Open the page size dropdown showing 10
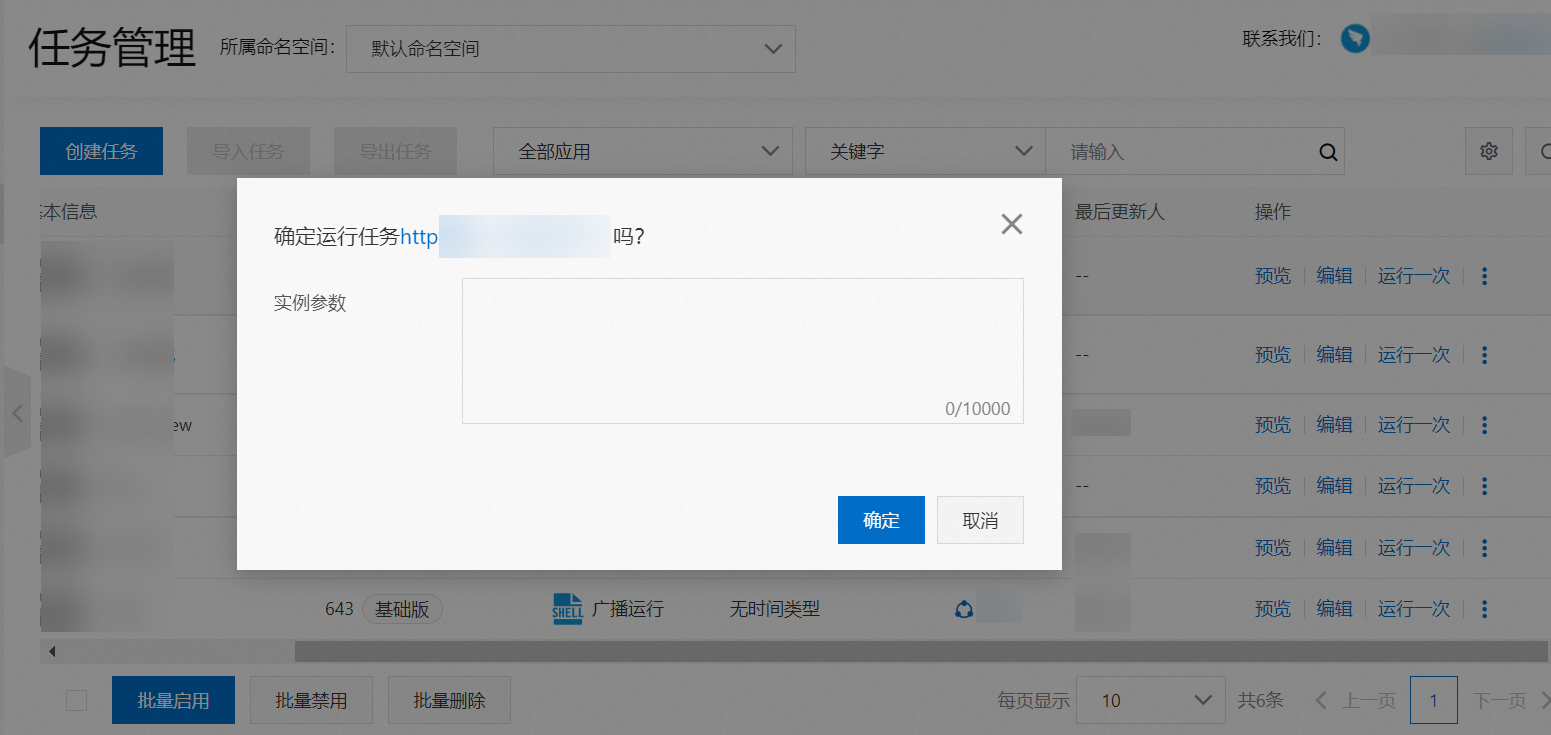The width and height of the screenshot is (1551, 735). (1151, 700)
